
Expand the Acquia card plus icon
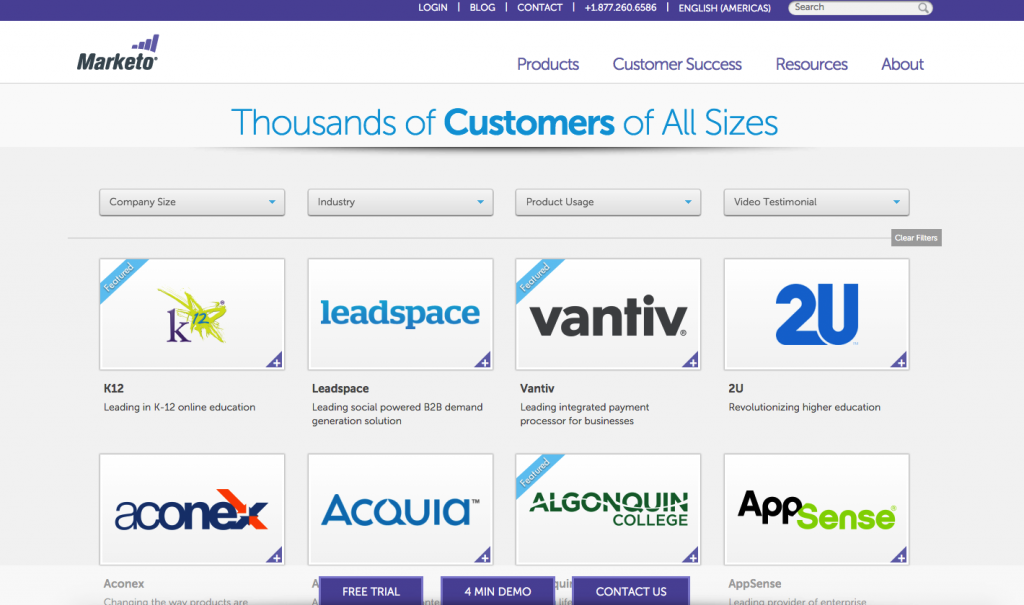tap(483, 556)
